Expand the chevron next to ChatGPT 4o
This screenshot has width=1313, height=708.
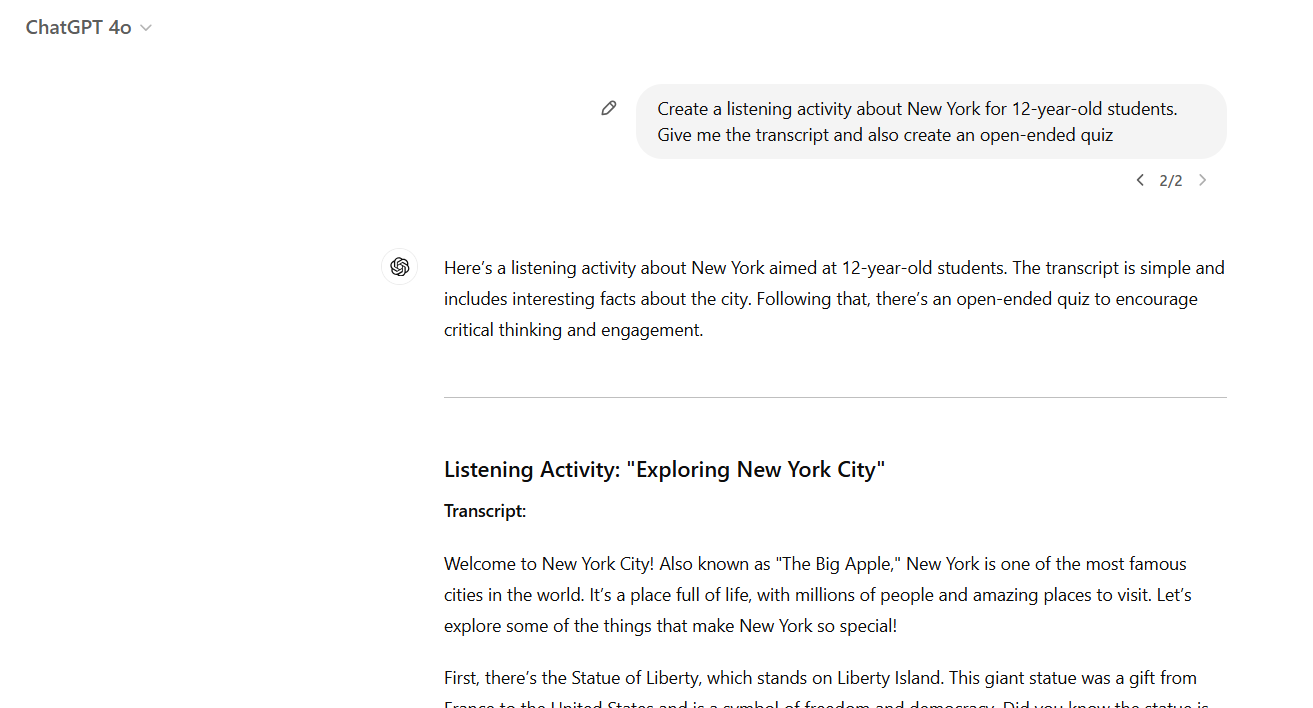coord(146,28)
